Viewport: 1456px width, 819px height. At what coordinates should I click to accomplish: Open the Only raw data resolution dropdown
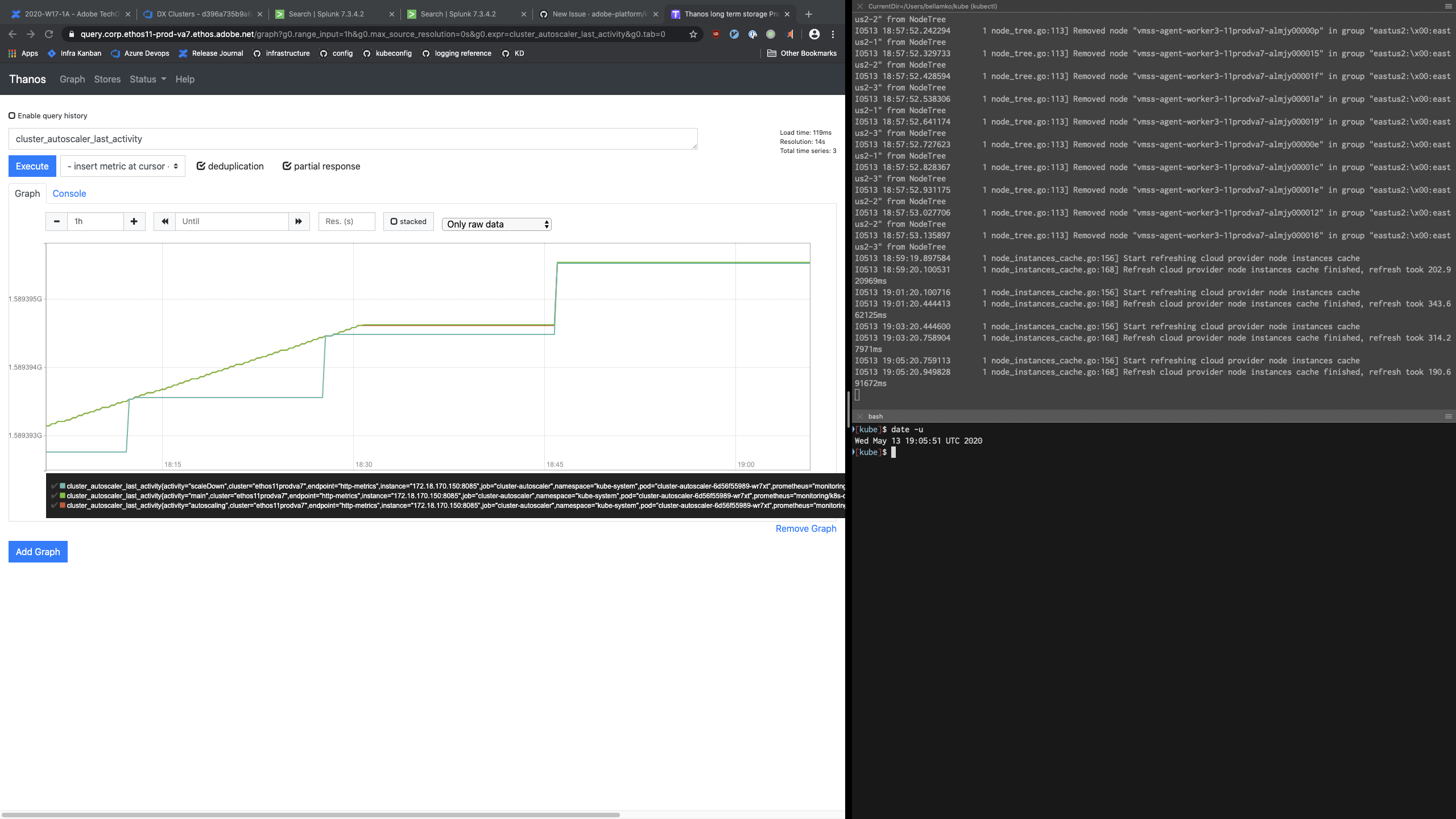pyautogui.click(x=497, y=224)
